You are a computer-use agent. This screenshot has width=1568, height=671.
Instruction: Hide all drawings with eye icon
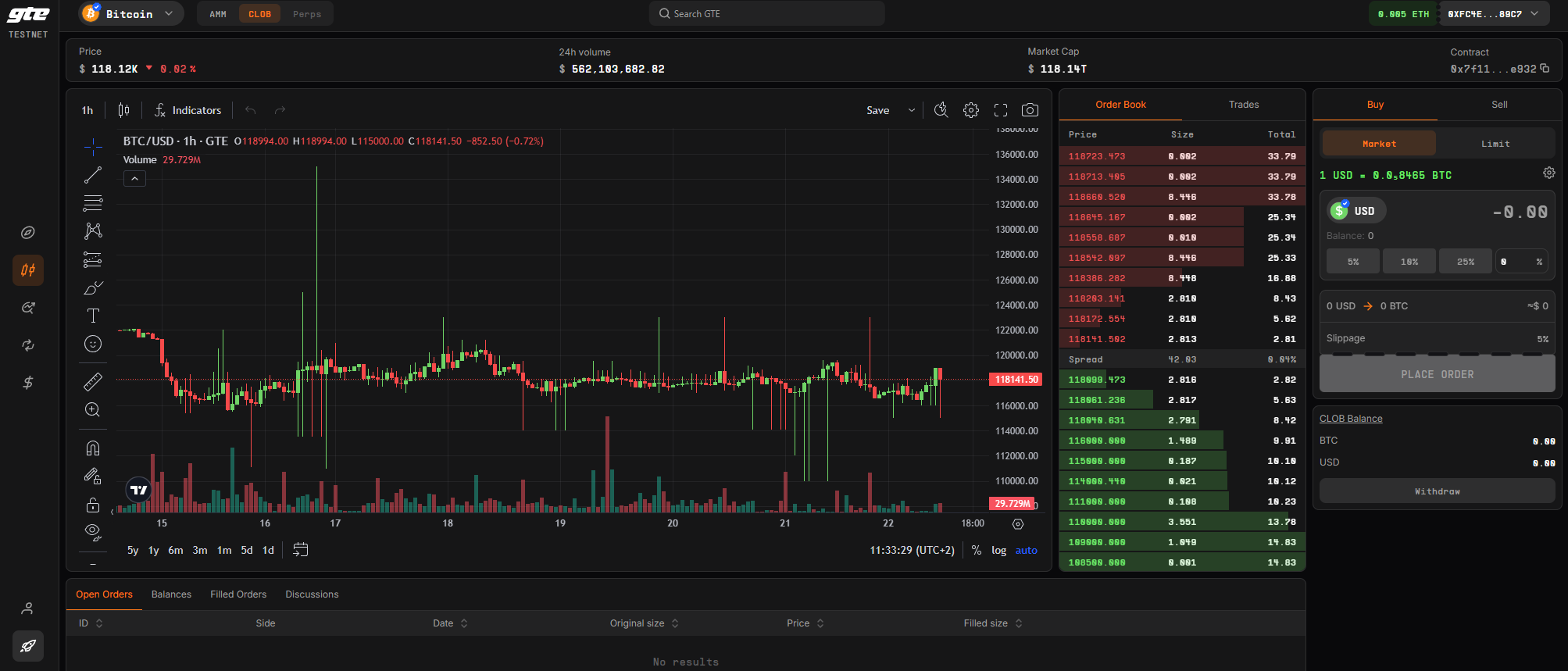pos(93,532)
